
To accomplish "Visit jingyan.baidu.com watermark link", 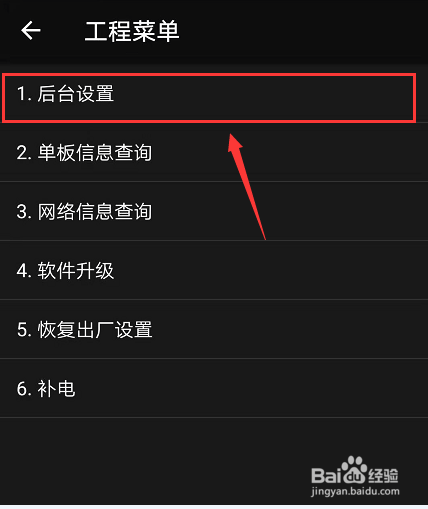I will 355,492.
